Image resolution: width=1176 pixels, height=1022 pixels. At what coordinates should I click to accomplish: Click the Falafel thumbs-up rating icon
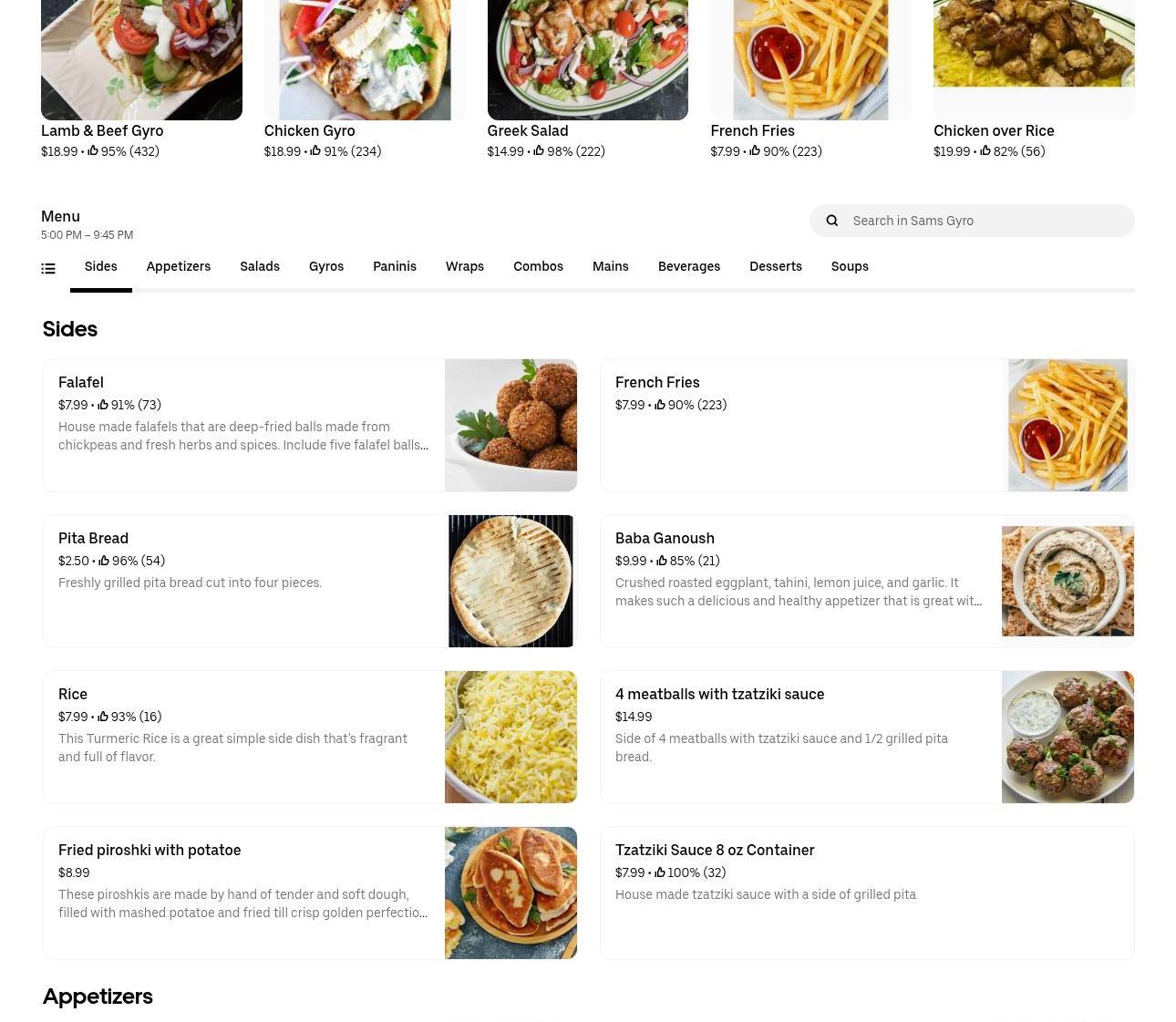(x=103, y=405)
